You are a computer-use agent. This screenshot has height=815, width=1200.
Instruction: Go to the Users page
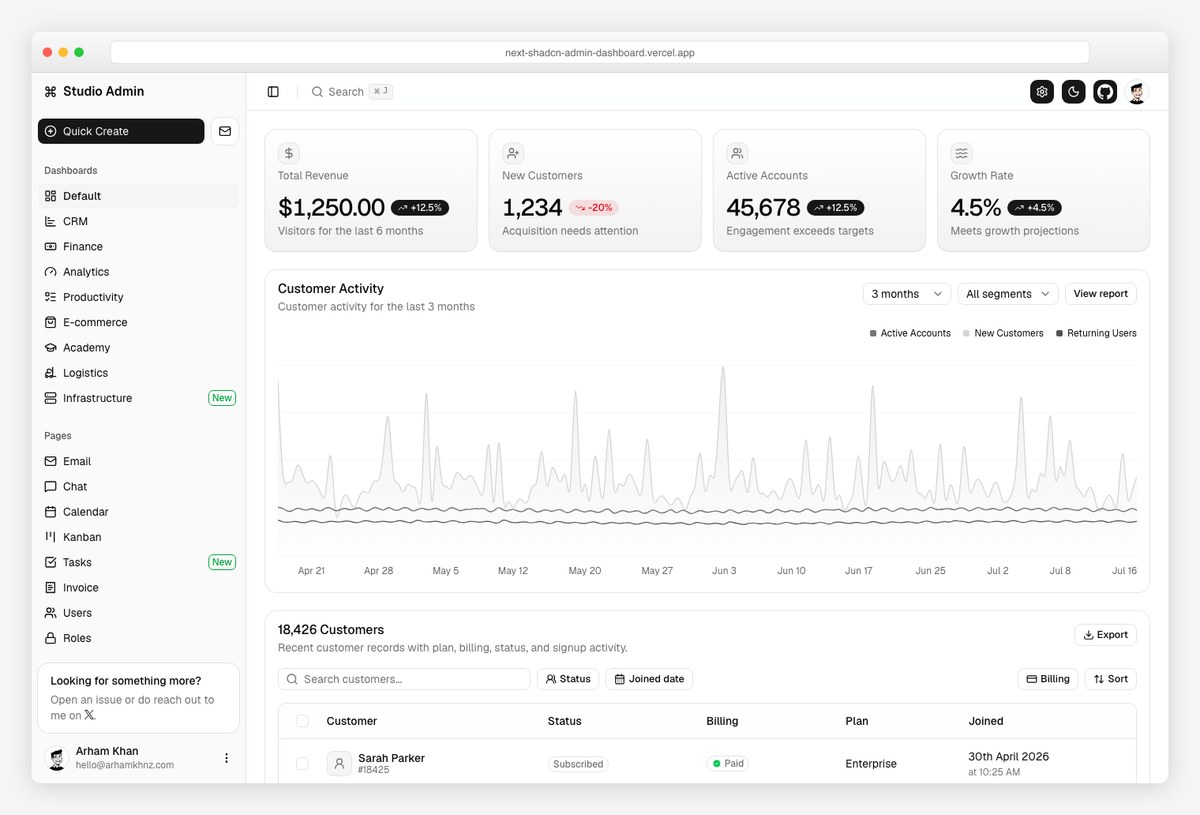(138, 613)
